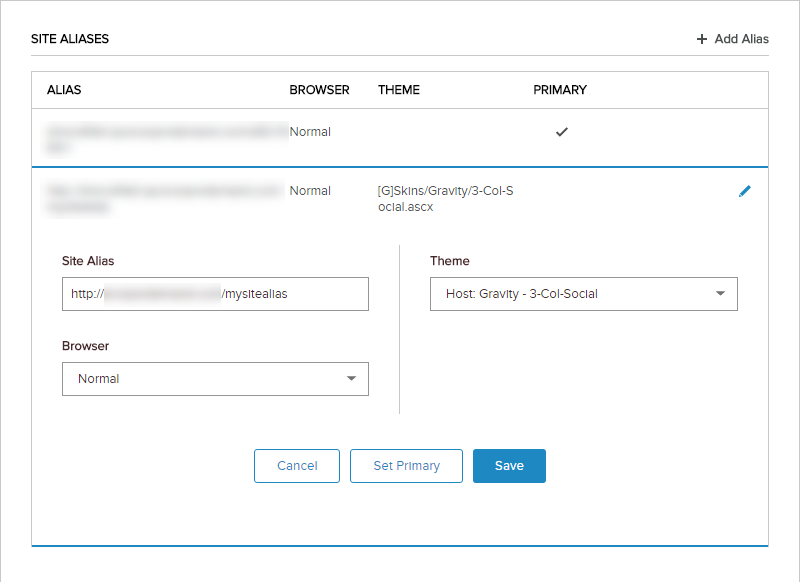Open the Browser dropdown showing Normal
The height and width of the screenshot is (582, 800).
[x=215, y=378]
